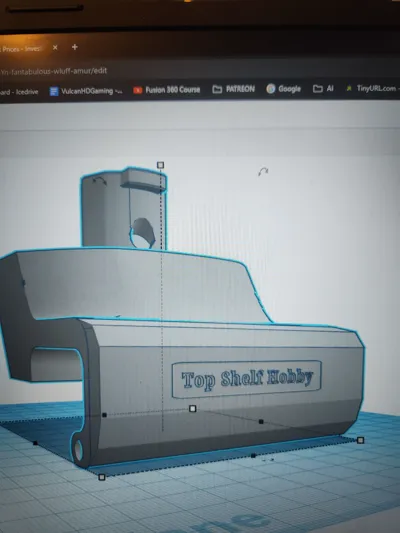This screenshot has height=533, width=400.
Task: Open the Google bookmark
Action: click(x=284, y=89)
